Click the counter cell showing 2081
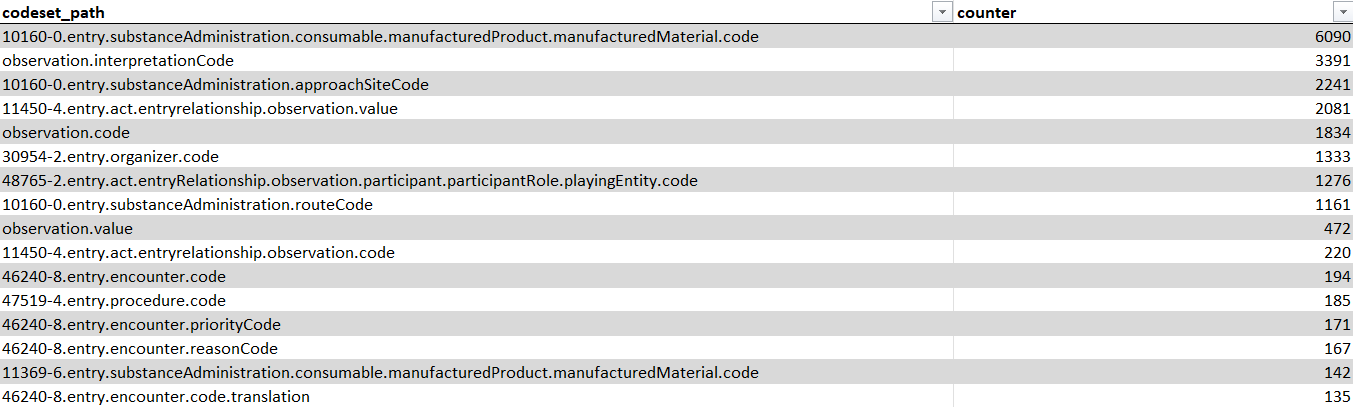This screenshot has height=407, width=1353. 1153,108
